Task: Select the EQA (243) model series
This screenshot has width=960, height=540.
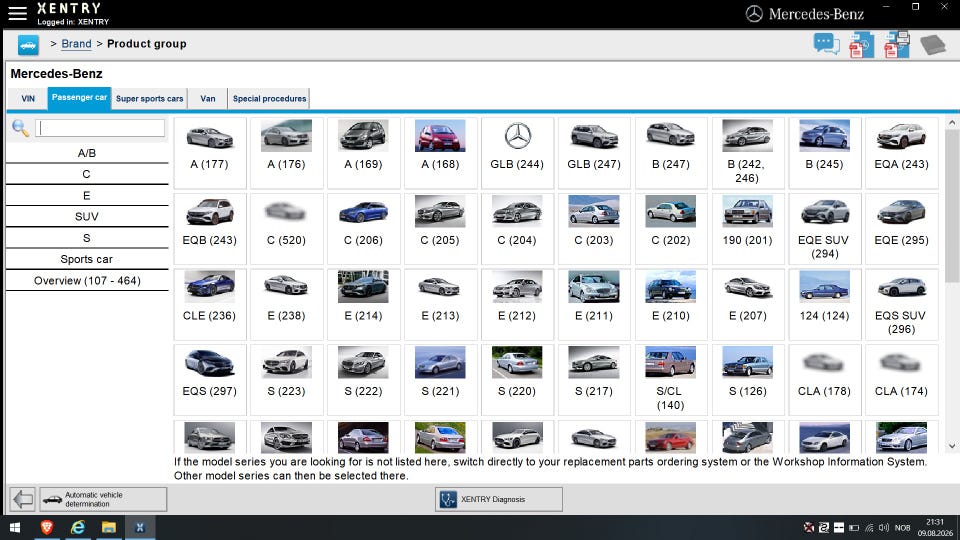Action: click(902, 153)
